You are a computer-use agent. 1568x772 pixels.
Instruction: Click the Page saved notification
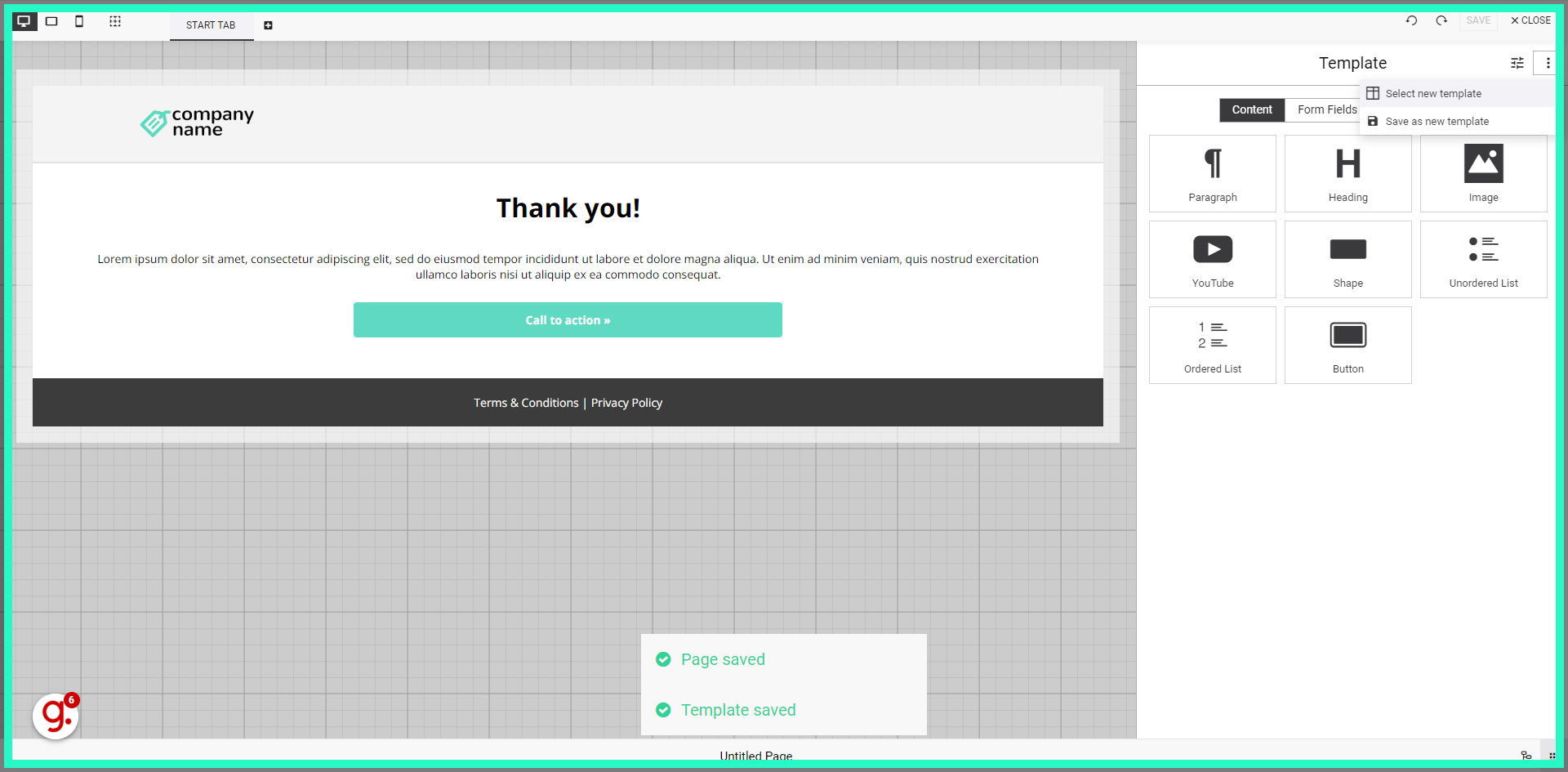coord(784,659)
